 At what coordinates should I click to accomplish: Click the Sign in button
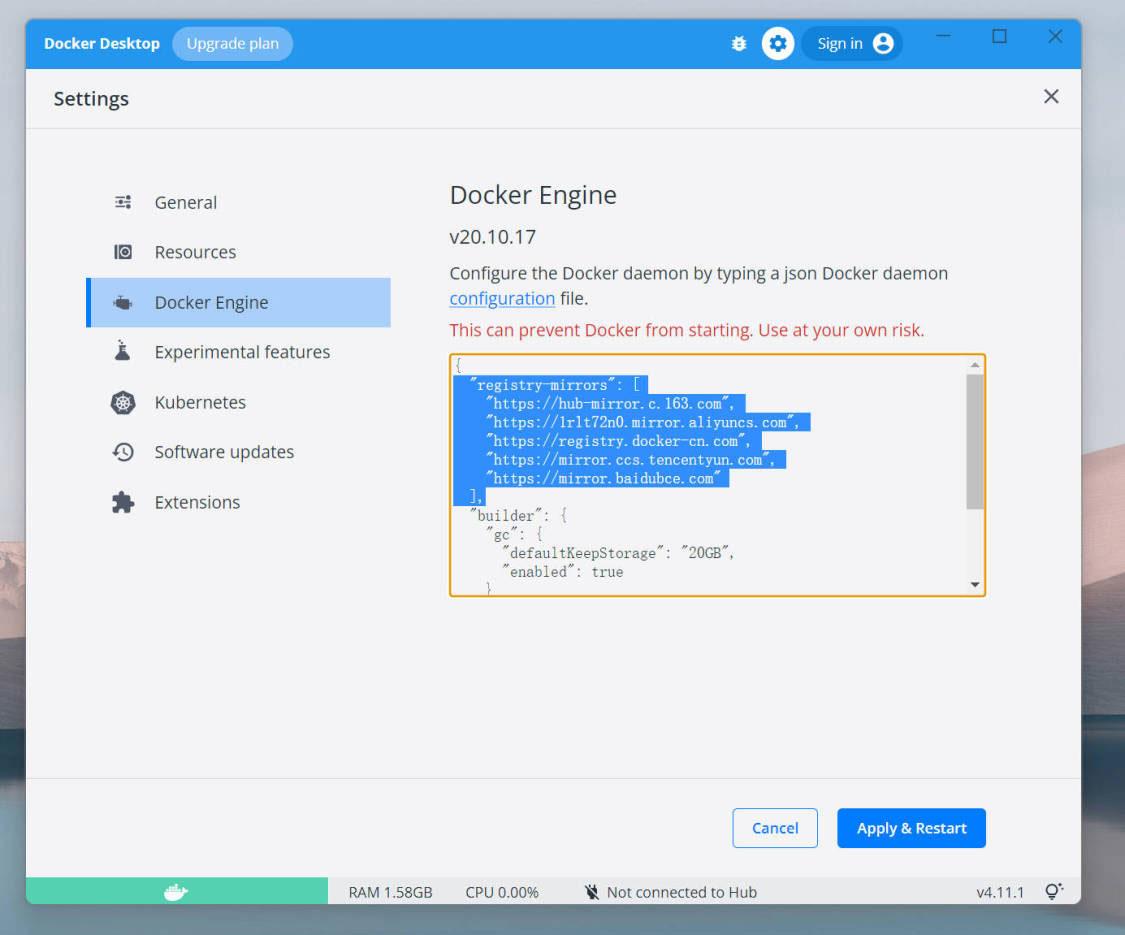tap(852, 44)
